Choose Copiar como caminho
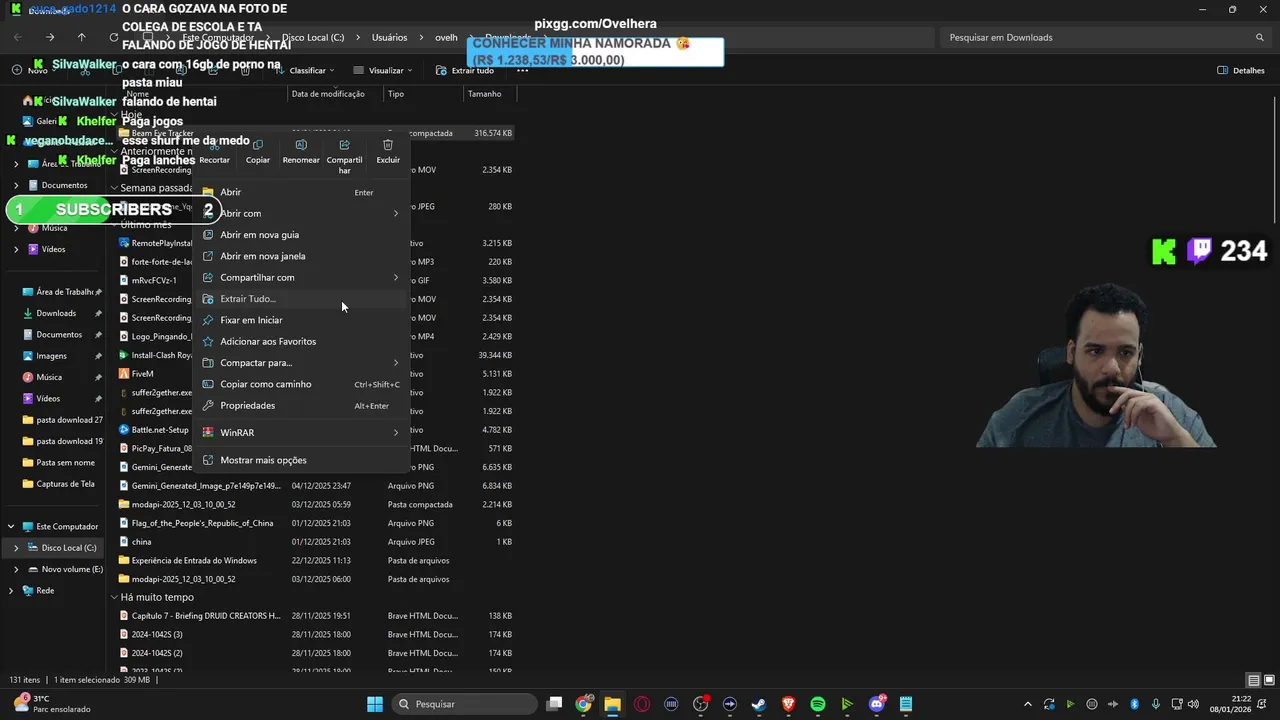Image resolution: width=1280 pixels, height=720 pixels. coord(301,384)
